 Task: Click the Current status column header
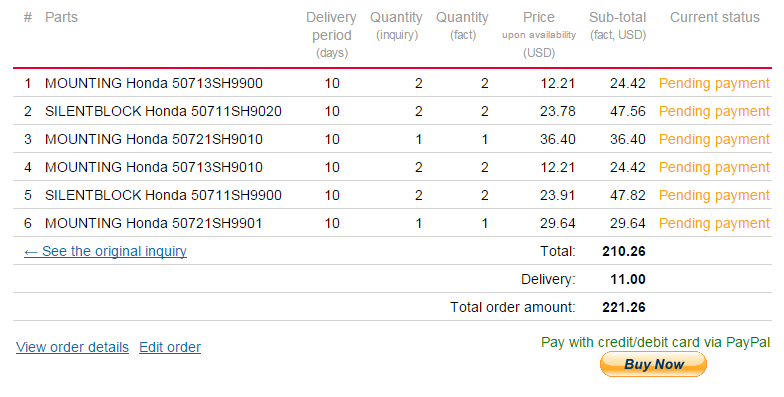714,17
